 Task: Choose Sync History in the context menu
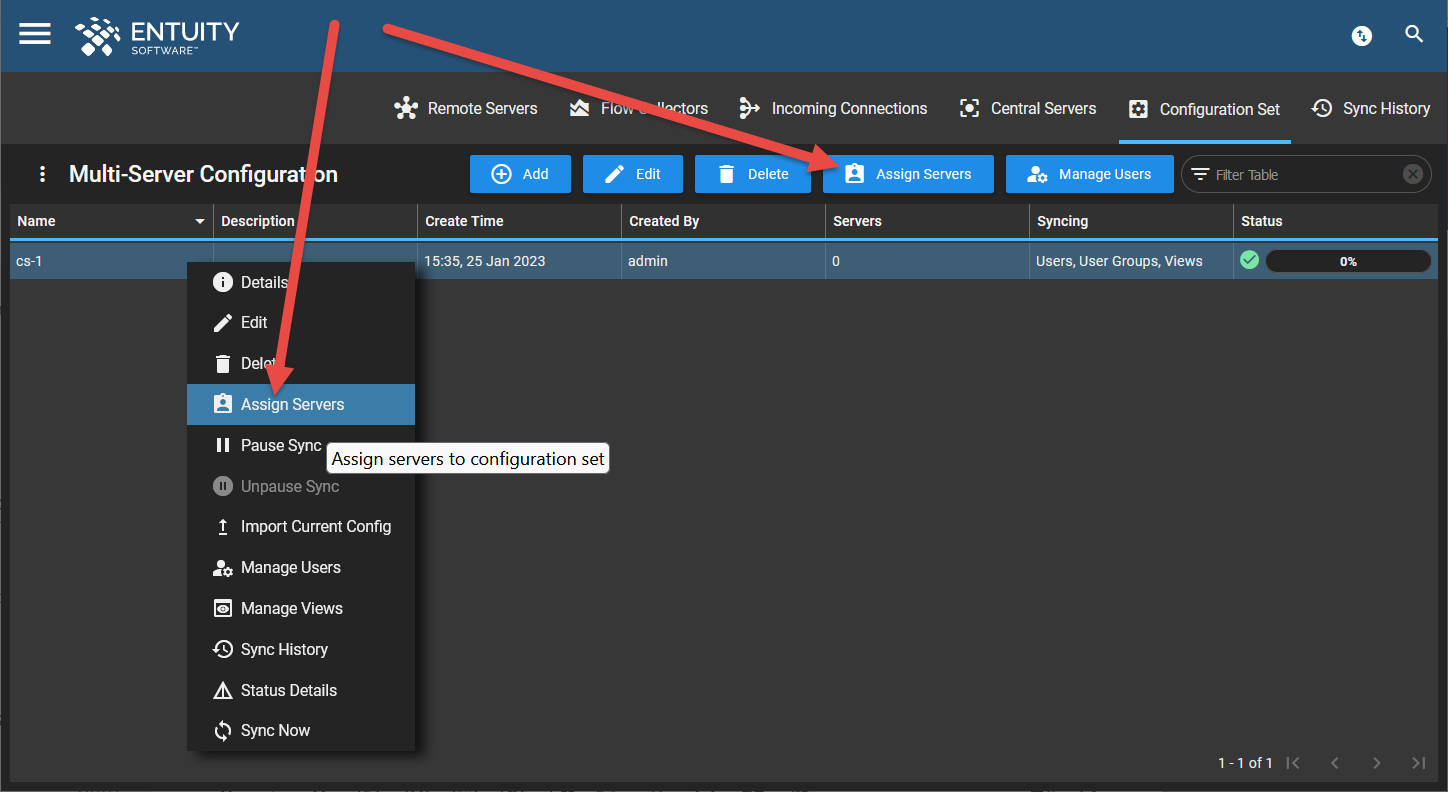[x=301, y=649]
